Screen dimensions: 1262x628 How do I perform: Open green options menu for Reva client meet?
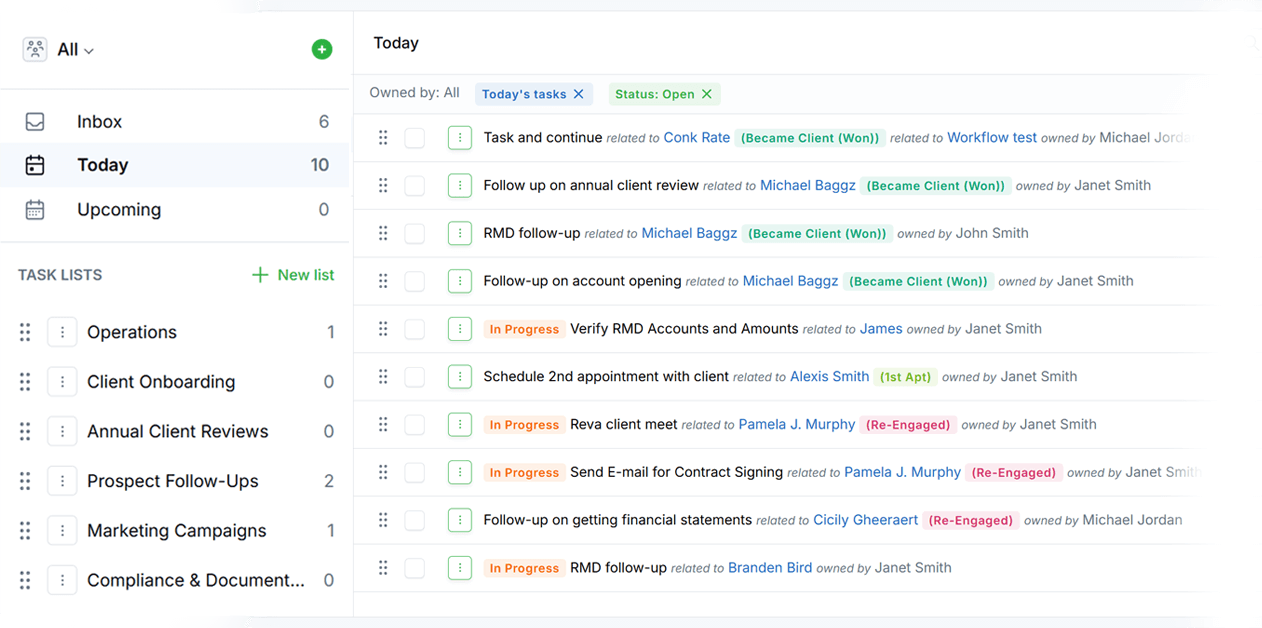(460, 425)
